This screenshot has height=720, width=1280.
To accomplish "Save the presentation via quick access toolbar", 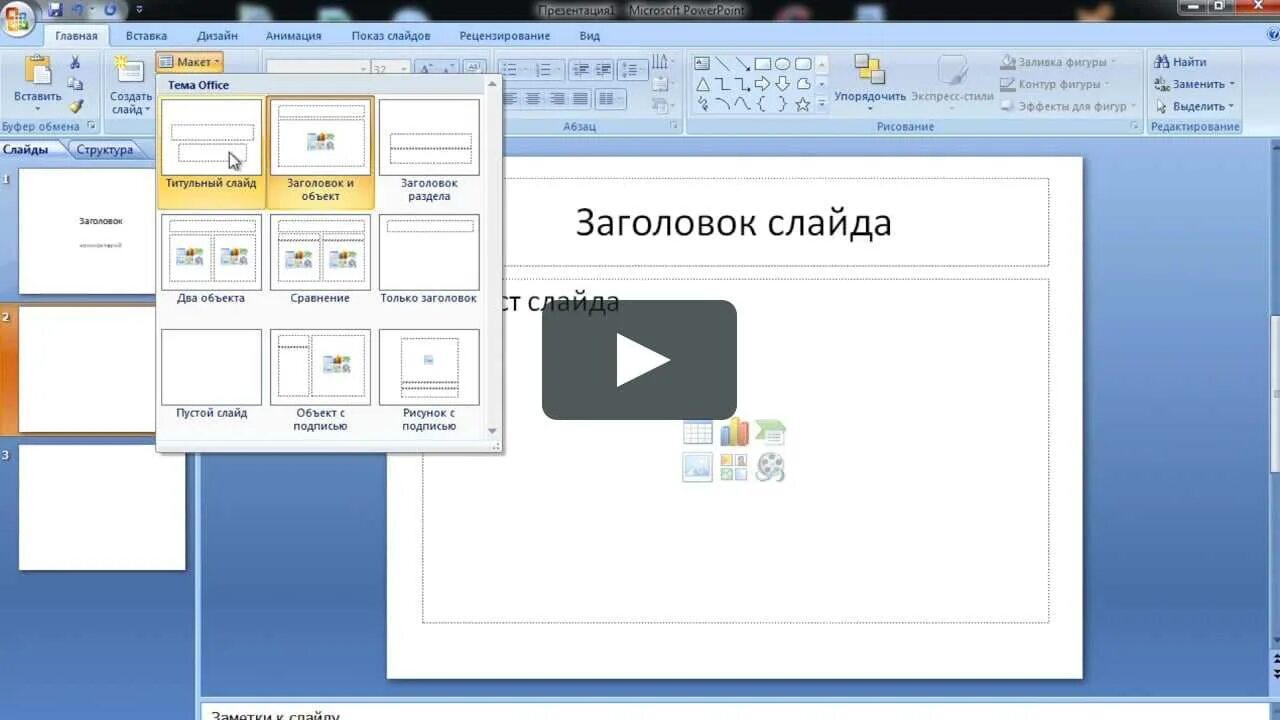I will pos(55,10).
